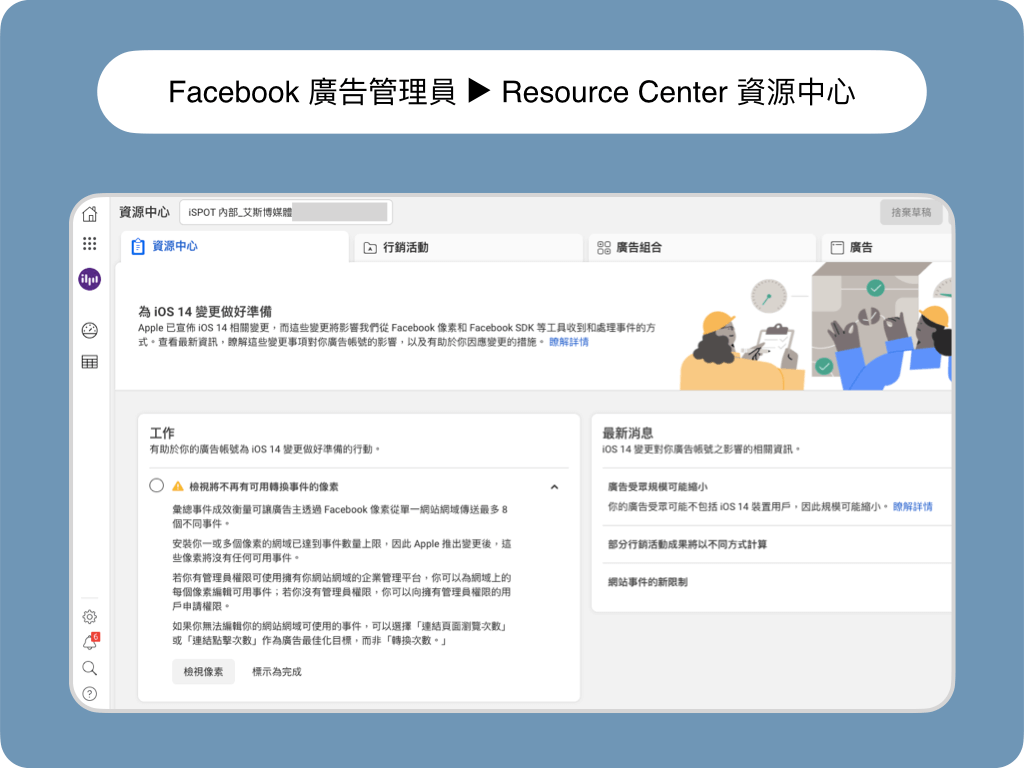Open the home icon in the sidebar
Screen dimensions: 1024x768
tap(89, 214)
